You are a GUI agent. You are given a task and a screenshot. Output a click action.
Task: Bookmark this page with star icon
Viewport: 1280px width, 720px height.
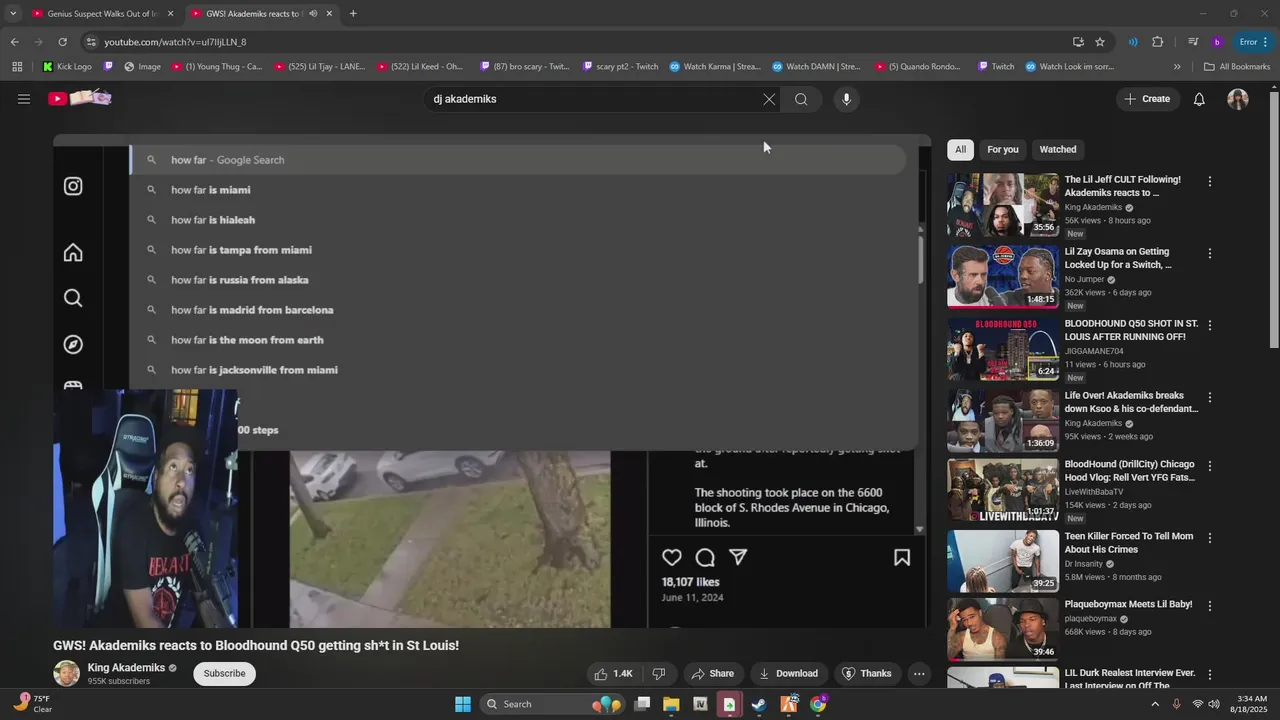[1100, 42]
